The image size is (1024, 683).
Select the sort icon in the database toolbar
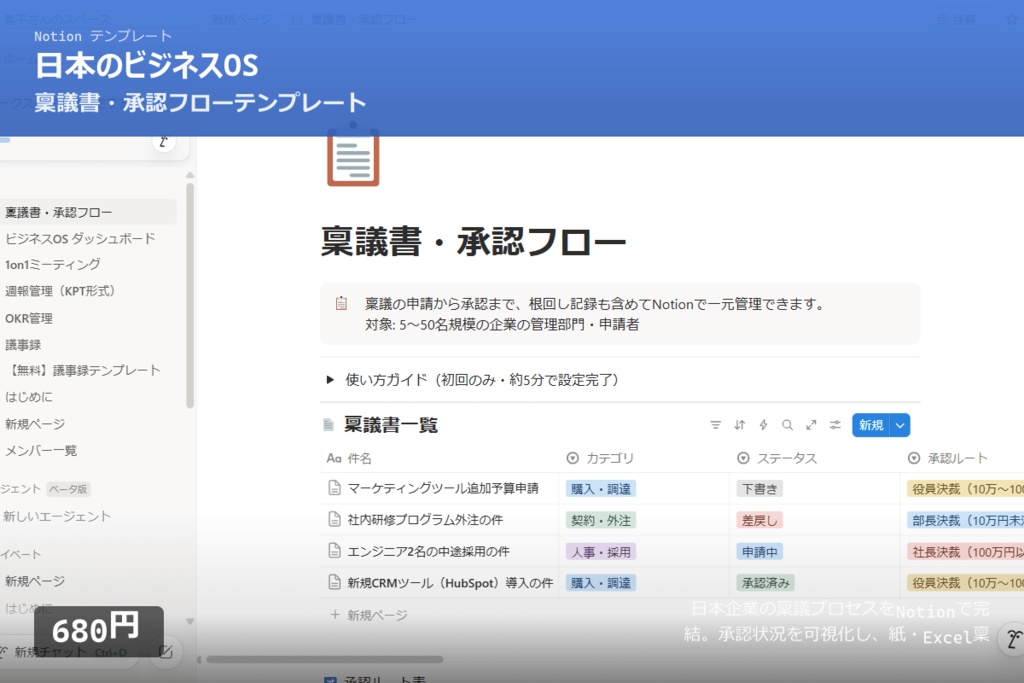[x=739, y=425]
